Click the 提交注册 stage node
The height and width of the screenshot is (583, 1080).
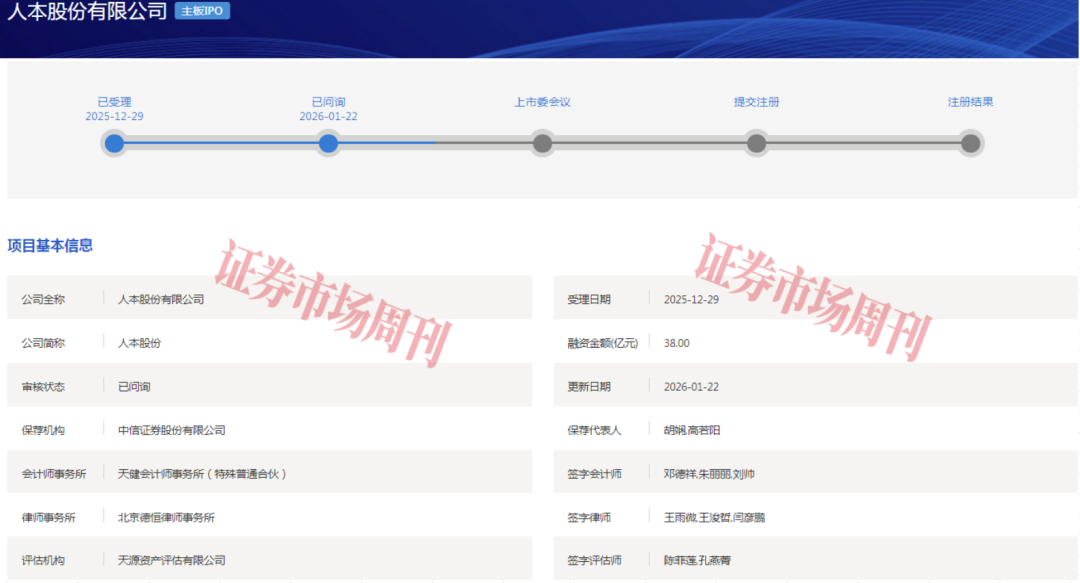tap(757, 143)
